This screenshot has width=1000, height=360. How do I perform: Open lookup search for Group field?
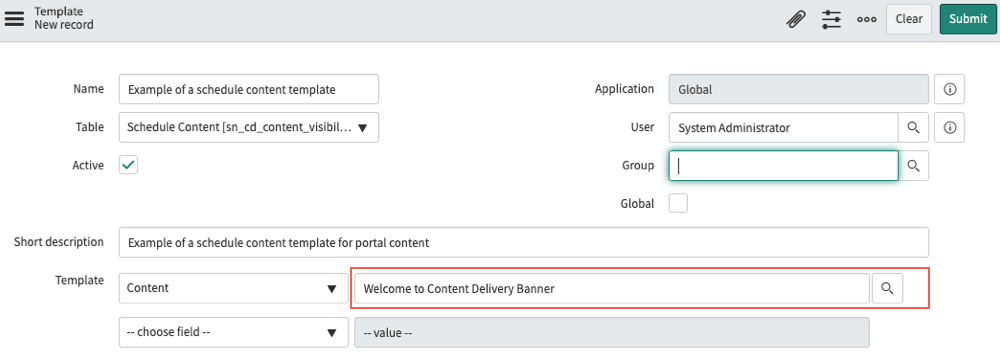click(x=913, y=166)
